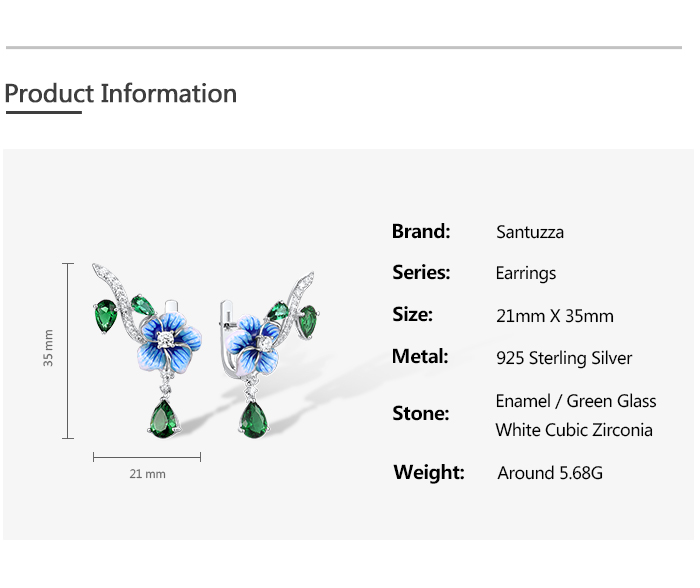Image resolution: width=700 pixels, height=588 pixels.
Task: Click the Product Information heading
Action: pyautogui.click(x=120, y=94)
